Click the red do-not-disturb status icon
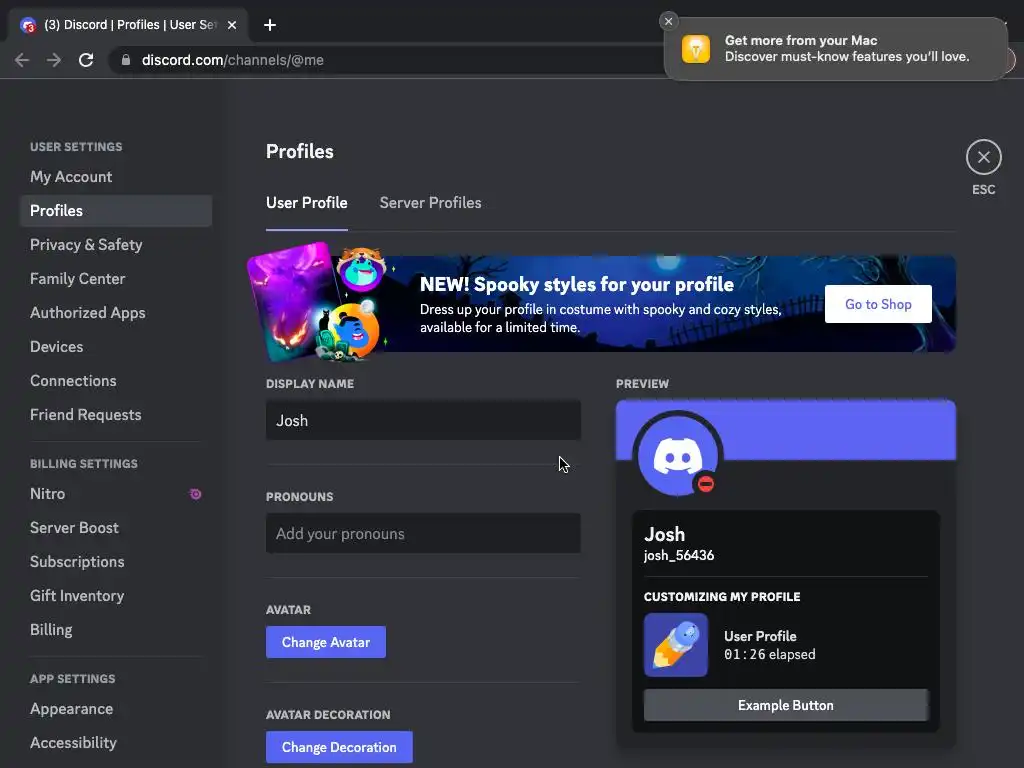Screen dimensions: 1024x768 pos(705,484)
